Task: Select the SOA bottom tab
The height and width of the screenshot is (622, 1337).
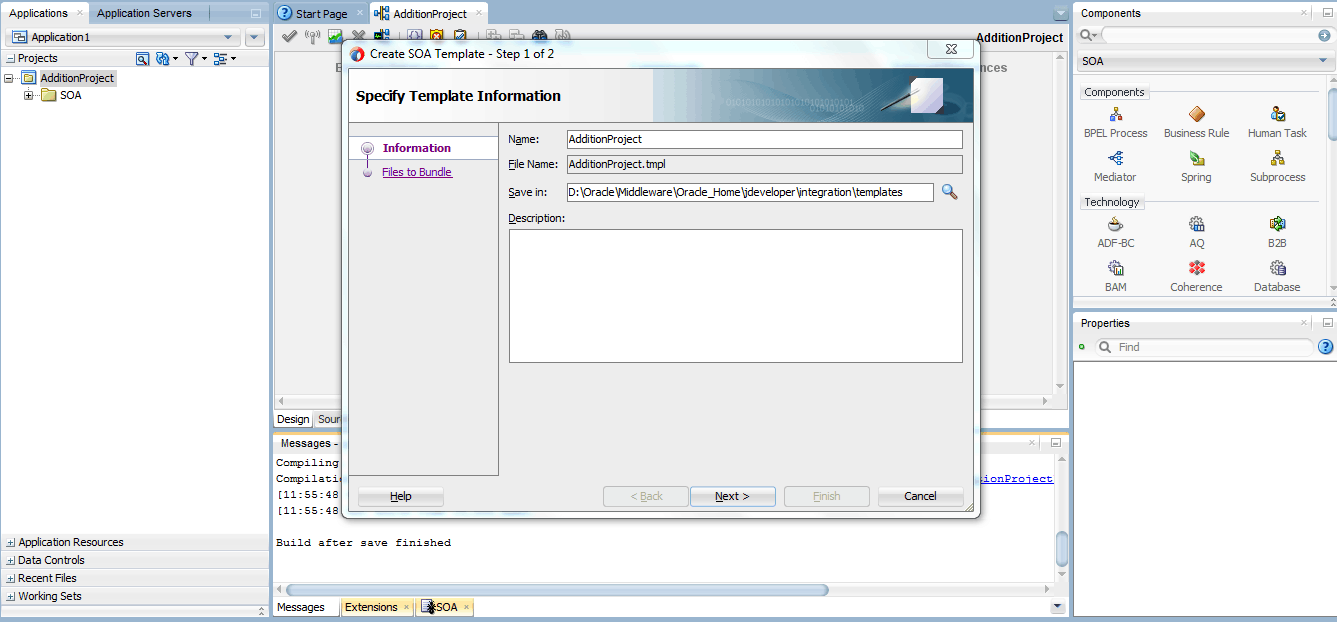Action: pyautogui.click(x=446, y=607)
